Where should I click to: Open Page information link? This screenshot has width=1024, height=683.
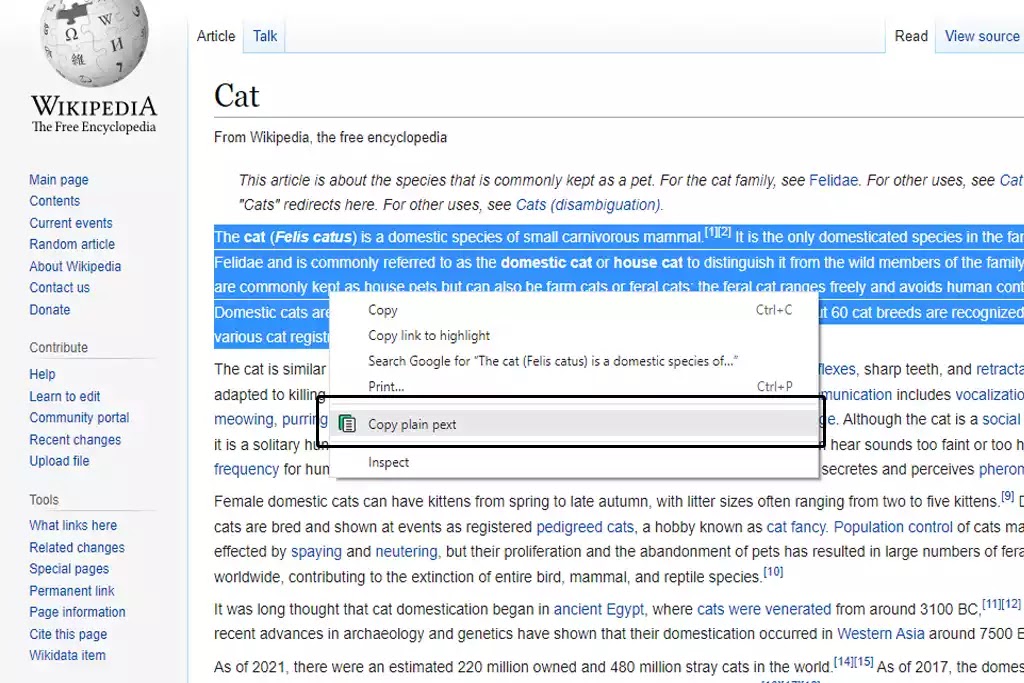(x=77, y=612)
